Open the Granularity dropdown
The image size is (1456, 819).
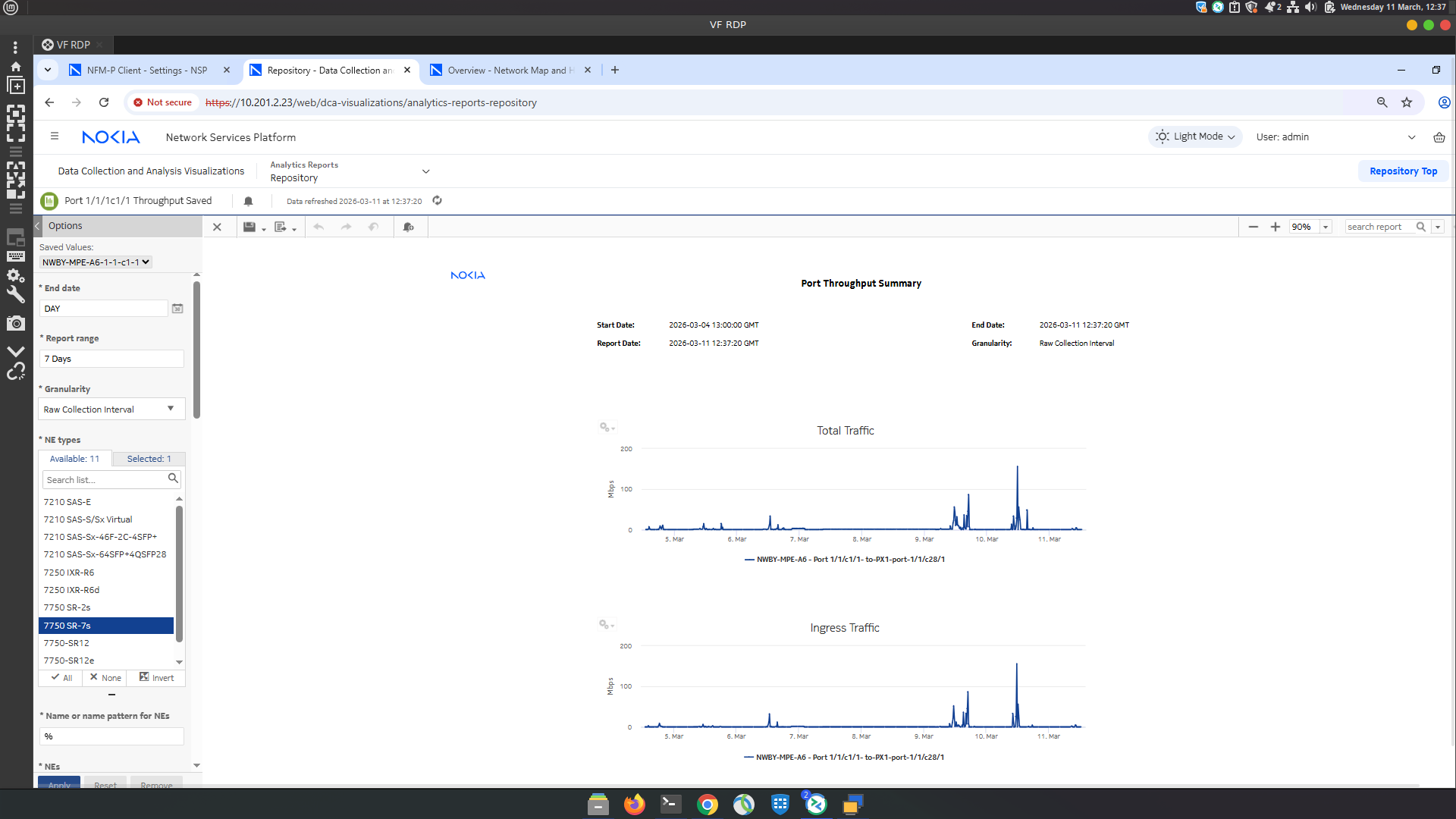pos(111,409)
